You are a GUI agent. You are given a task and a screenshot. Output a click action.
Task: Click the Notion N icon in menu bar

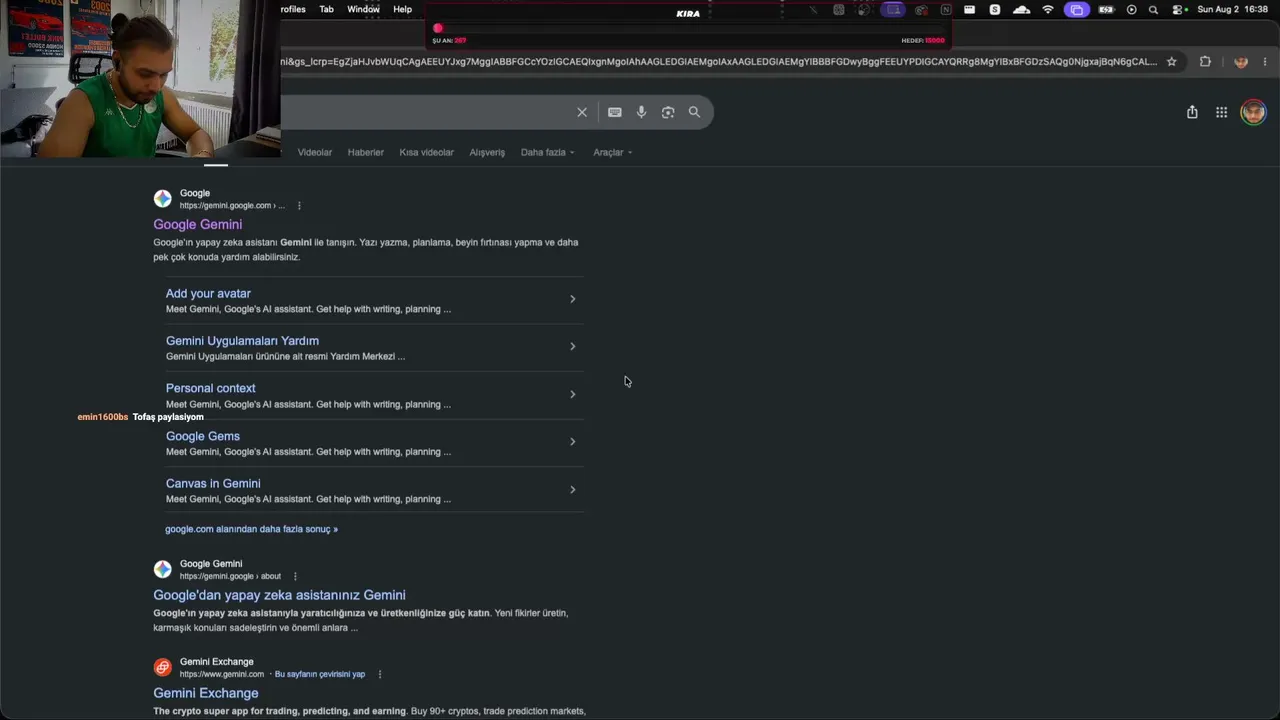[x=946, y=9]
